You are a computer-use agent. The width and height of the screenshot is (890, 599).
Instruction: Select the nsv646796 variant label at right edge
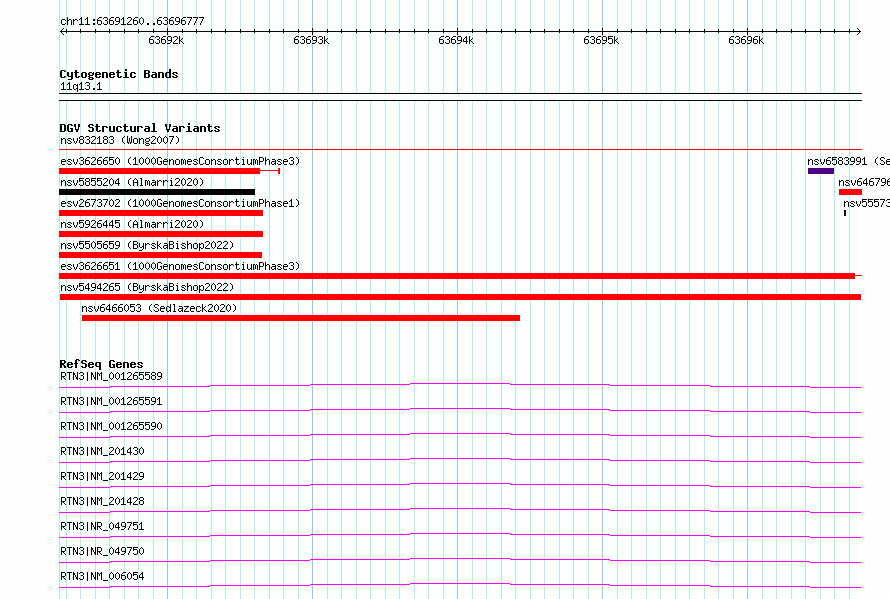point(864,182)
